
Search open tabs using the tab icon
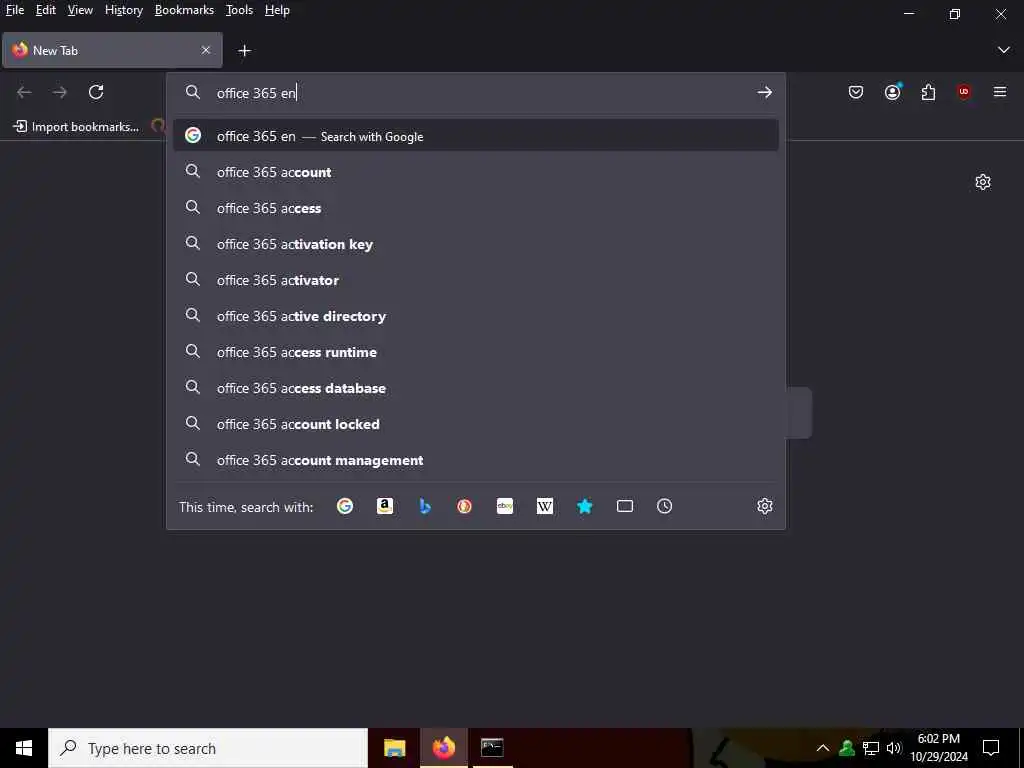(x=625, y=506)
